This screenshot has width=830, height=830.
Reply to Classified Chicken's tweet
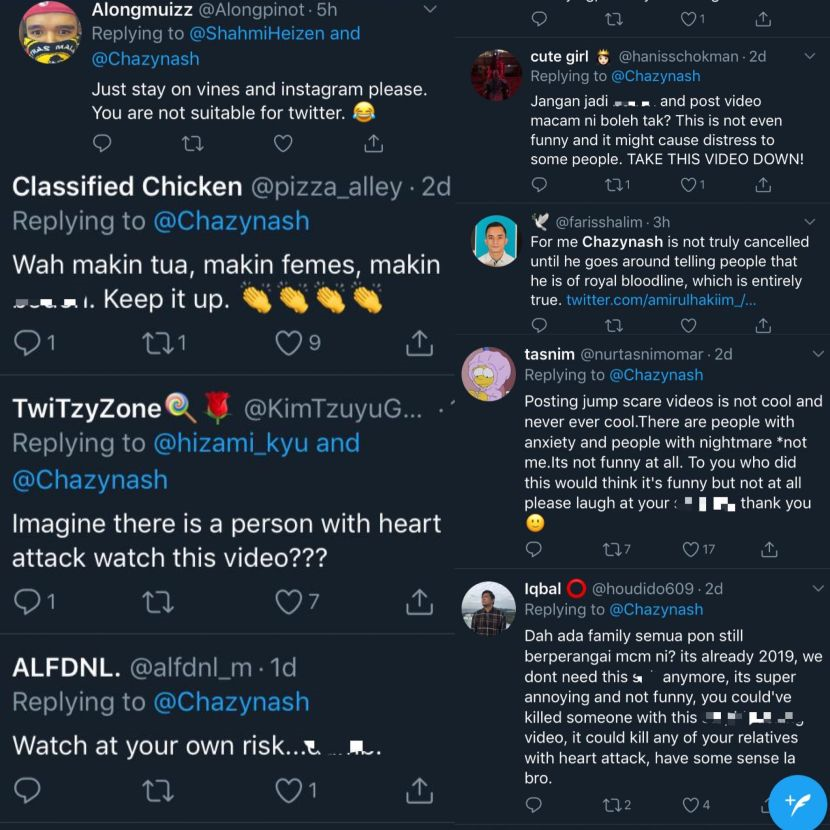tap(27, 343)
